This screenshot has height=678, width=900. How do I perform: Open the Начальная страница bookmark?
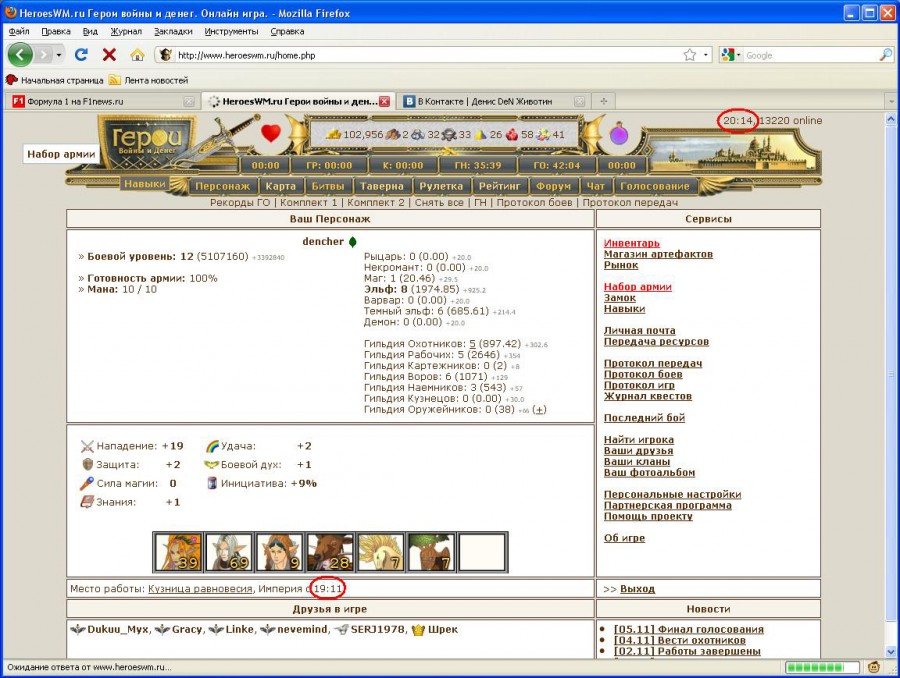(55, 80)
